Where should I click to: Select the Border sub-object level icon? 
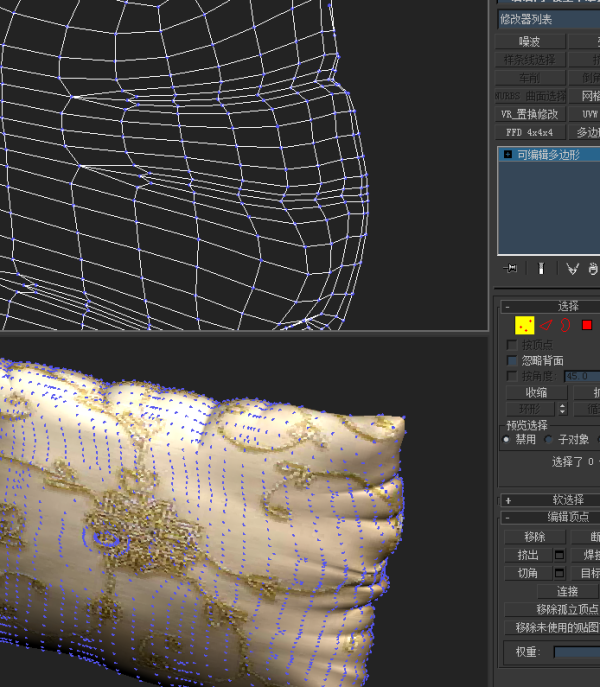(x=565, y=325)
